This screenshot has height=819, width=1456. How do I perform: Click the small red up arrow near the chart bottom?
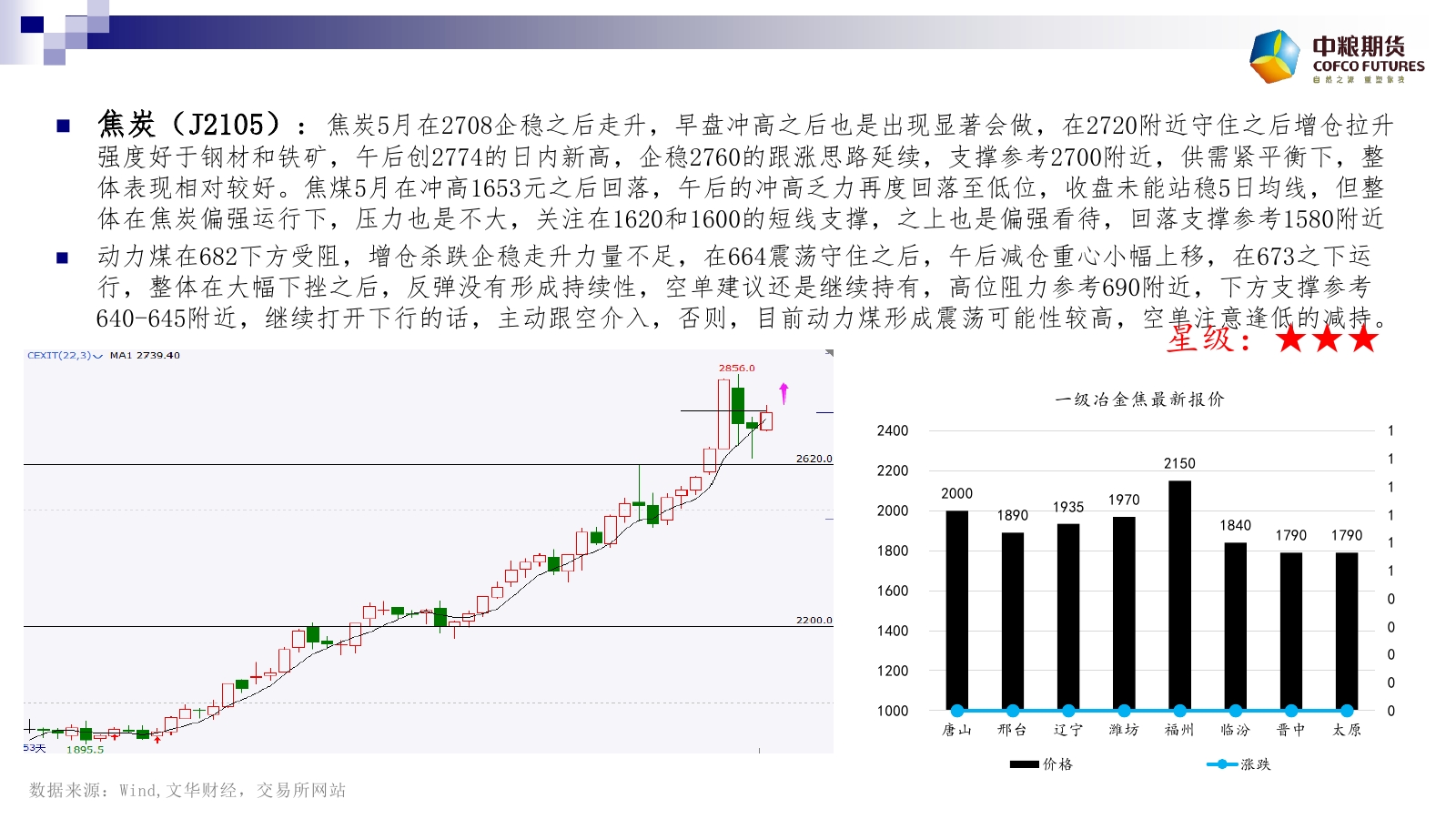pos(157,739)
